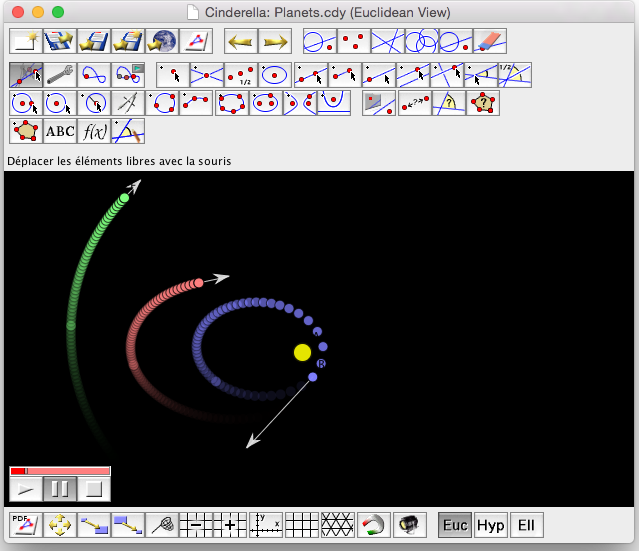639x551 pixels.
Task: Pause the planet animation
Action: [x=60, y=489]
